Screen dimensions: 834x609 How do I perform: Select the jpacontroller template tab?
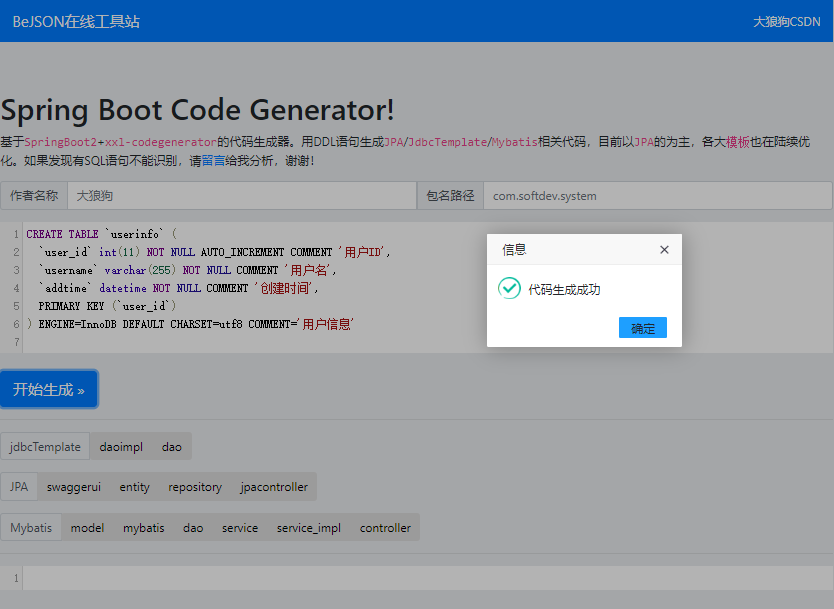point(274,487)
